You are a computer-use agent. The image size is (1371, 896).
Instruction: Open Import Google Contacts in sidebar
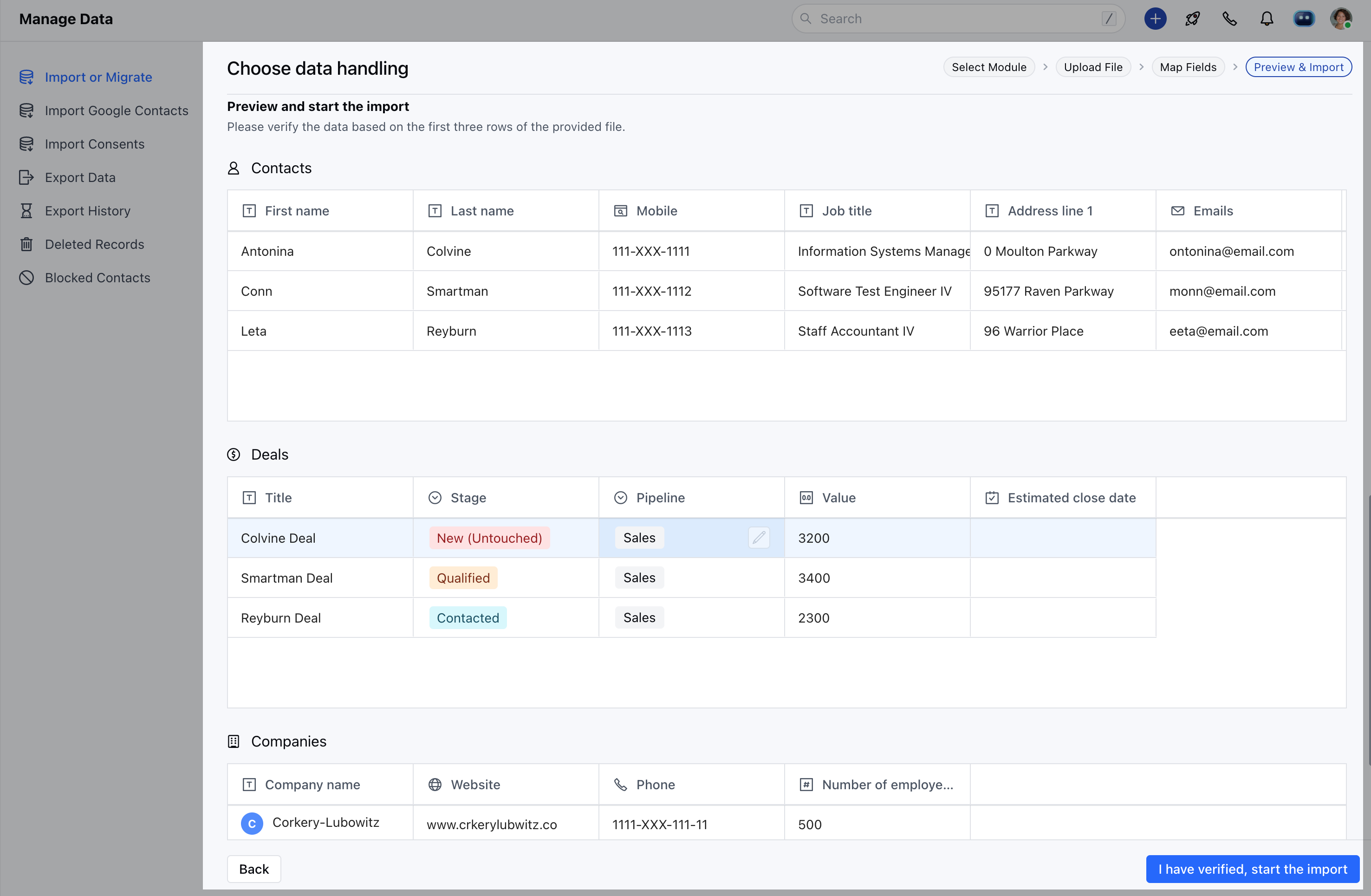click(x=117, y=110)
